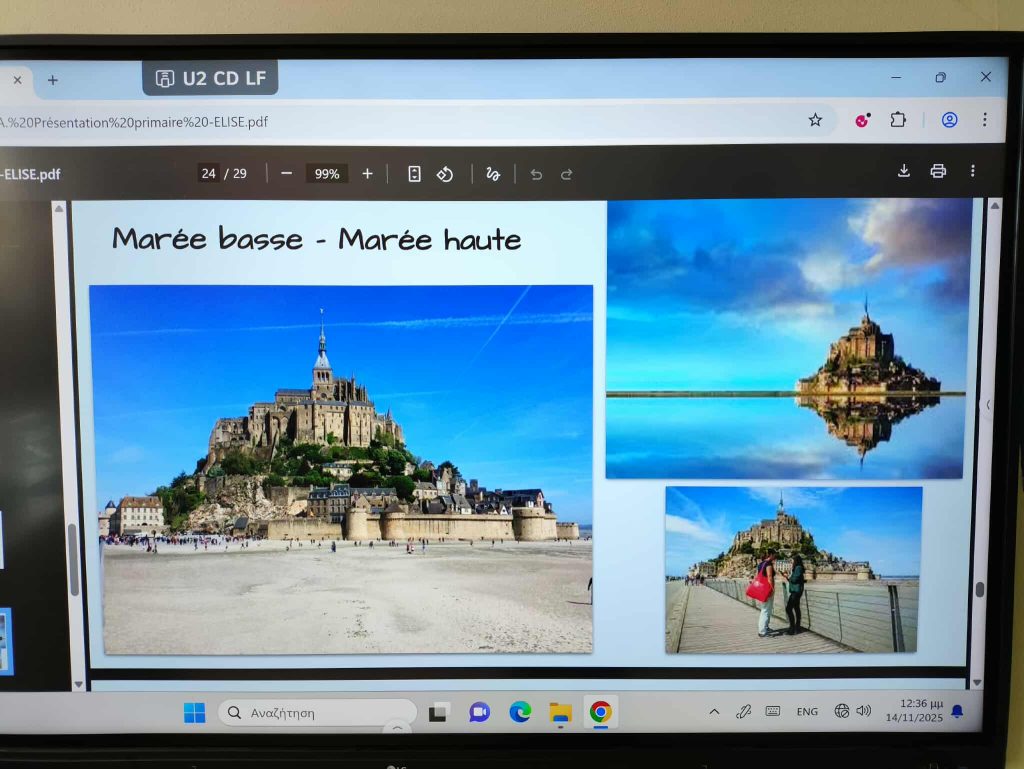Open PDF viewer more actions menu
The height and width of the screenshot is (769, 1024).
coord(972,171)
